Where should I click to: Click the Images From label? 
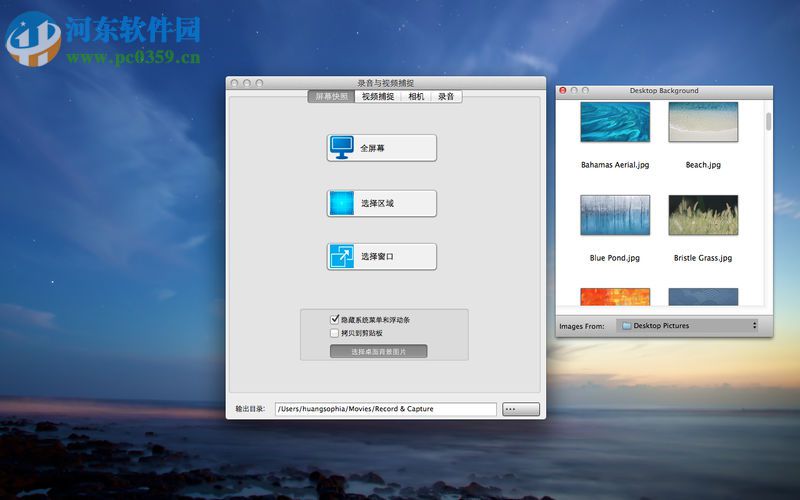pyautogui.click(x=582, y=326)
